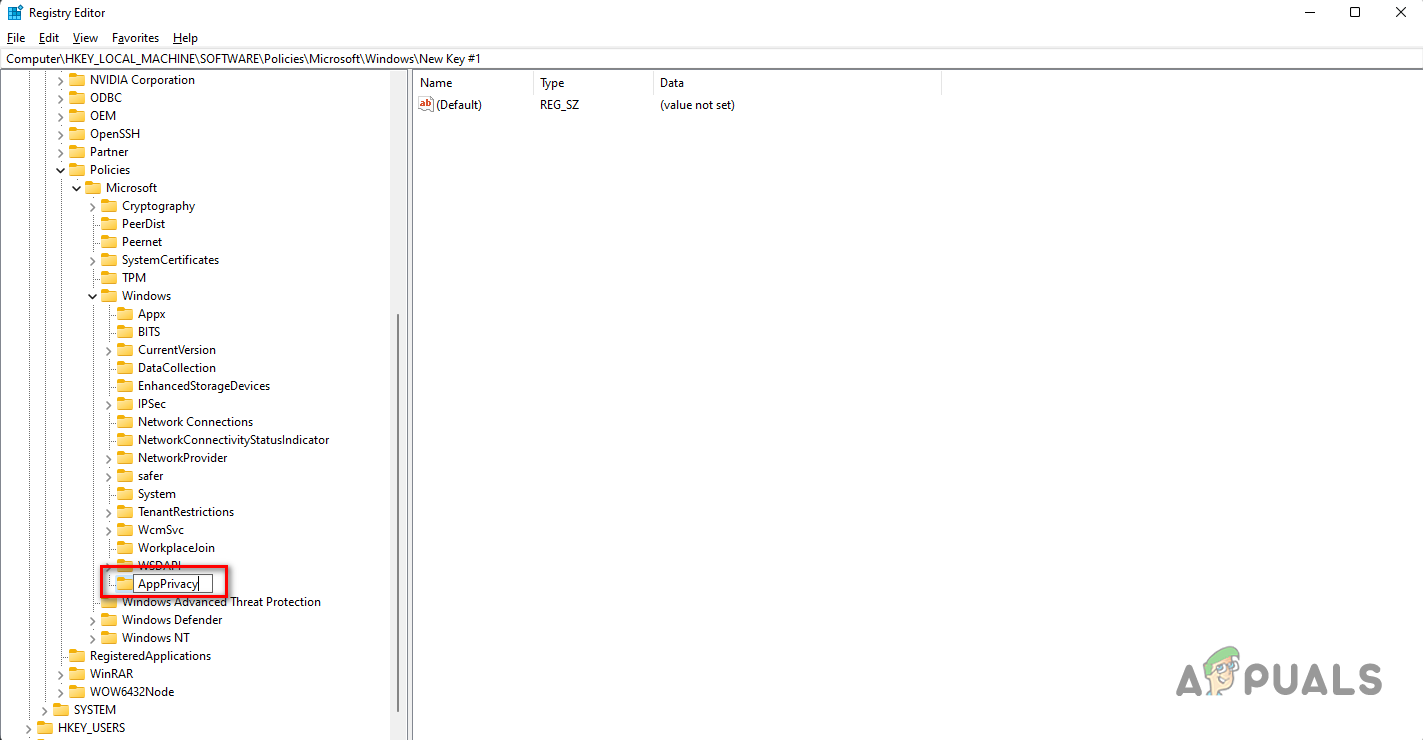Viewport: 1423px width, 740px height.
Task: Open the Edit menu
Action: [49, 38]
